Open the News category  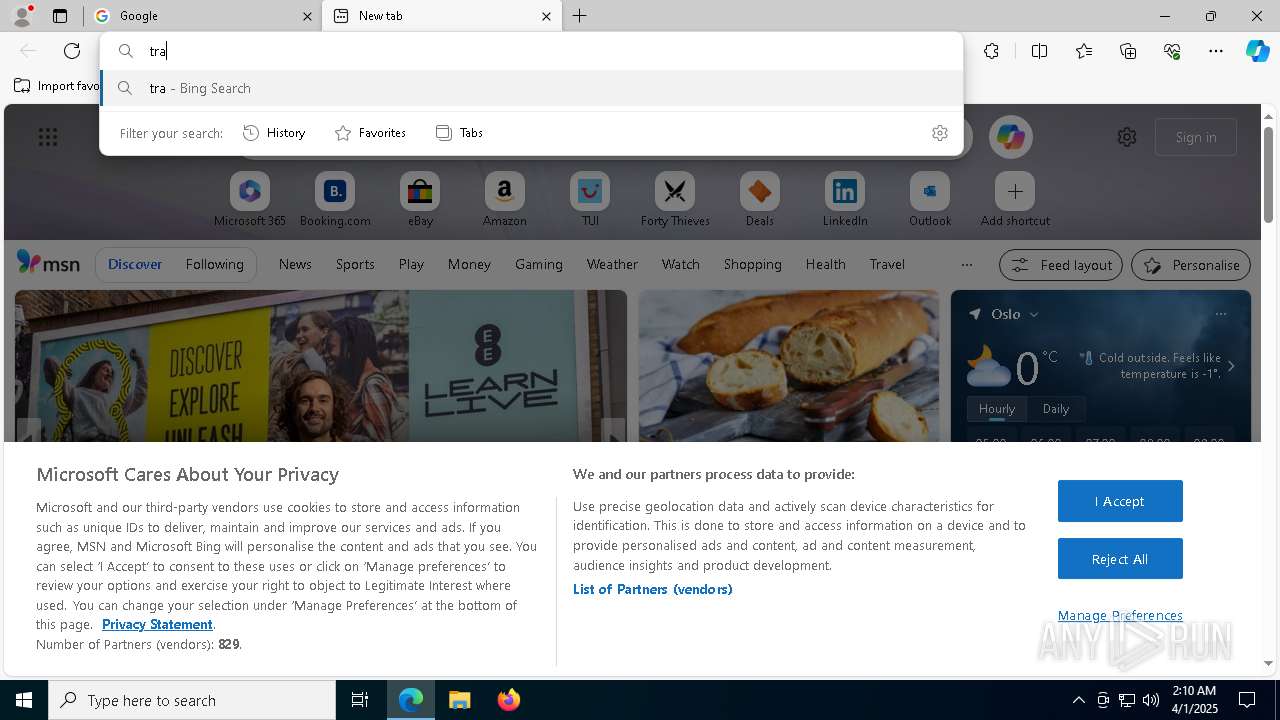pyautogui.click(x=295, y=264)
